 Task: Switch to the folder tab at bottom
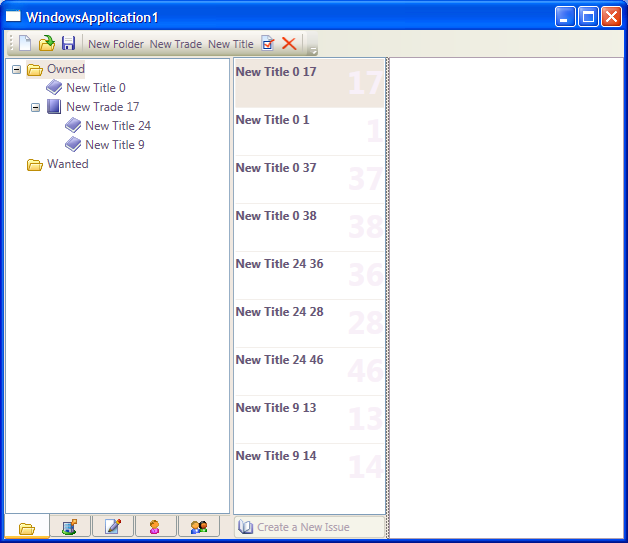point(27,527)
